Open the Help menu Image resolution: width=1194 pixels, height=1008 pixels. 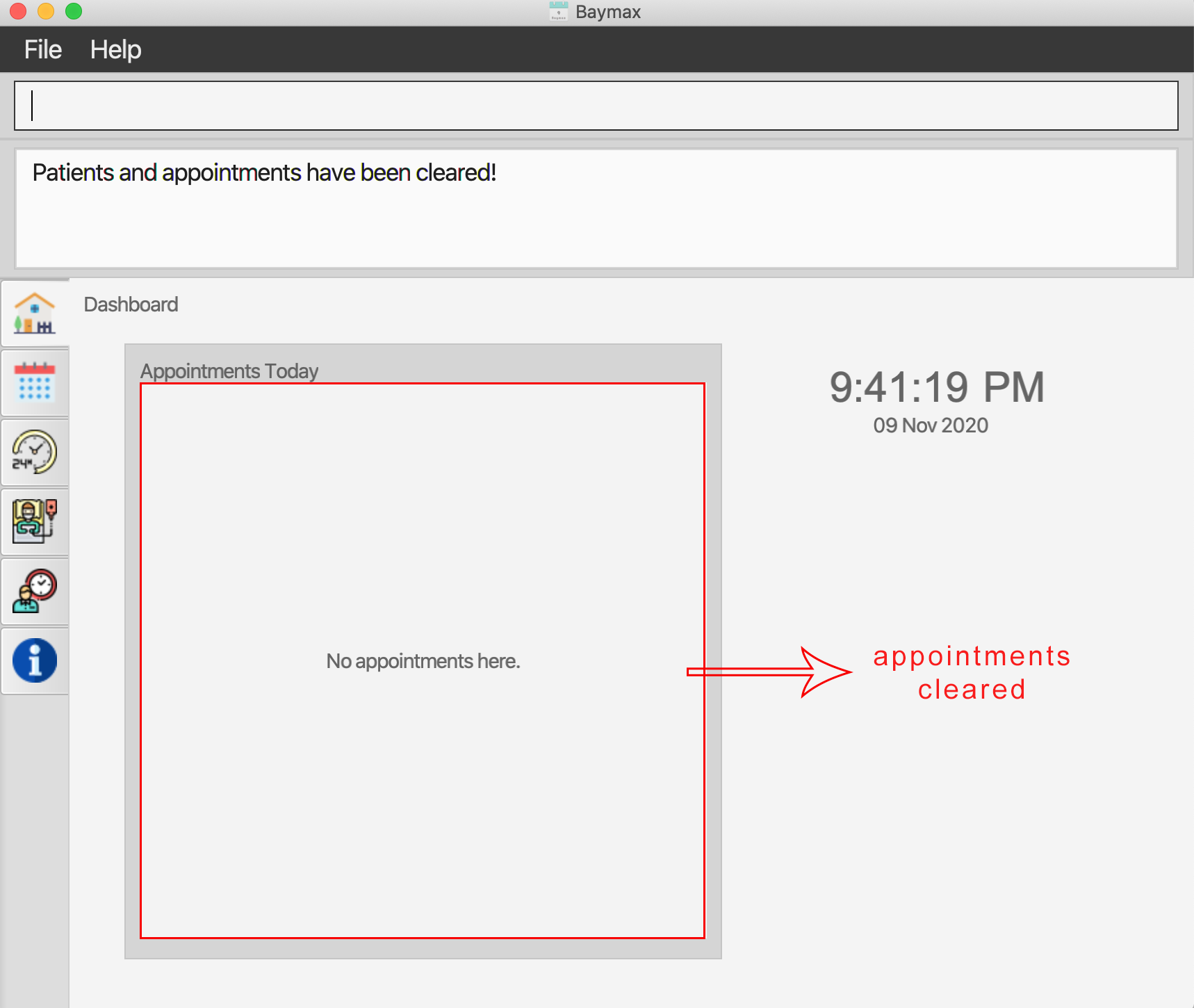coord(115,49)
